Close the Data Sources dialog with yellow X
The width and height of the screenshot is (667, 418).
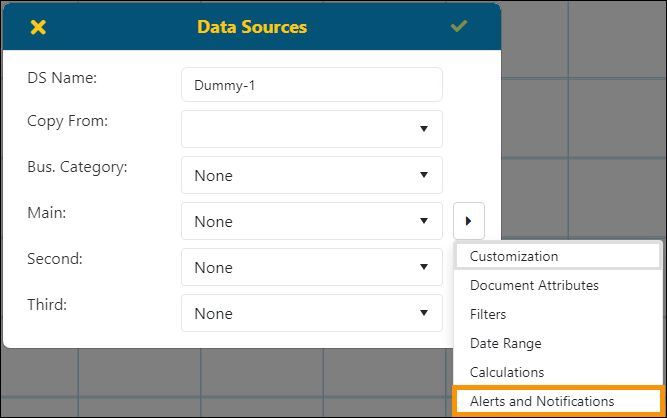point(38,27)
